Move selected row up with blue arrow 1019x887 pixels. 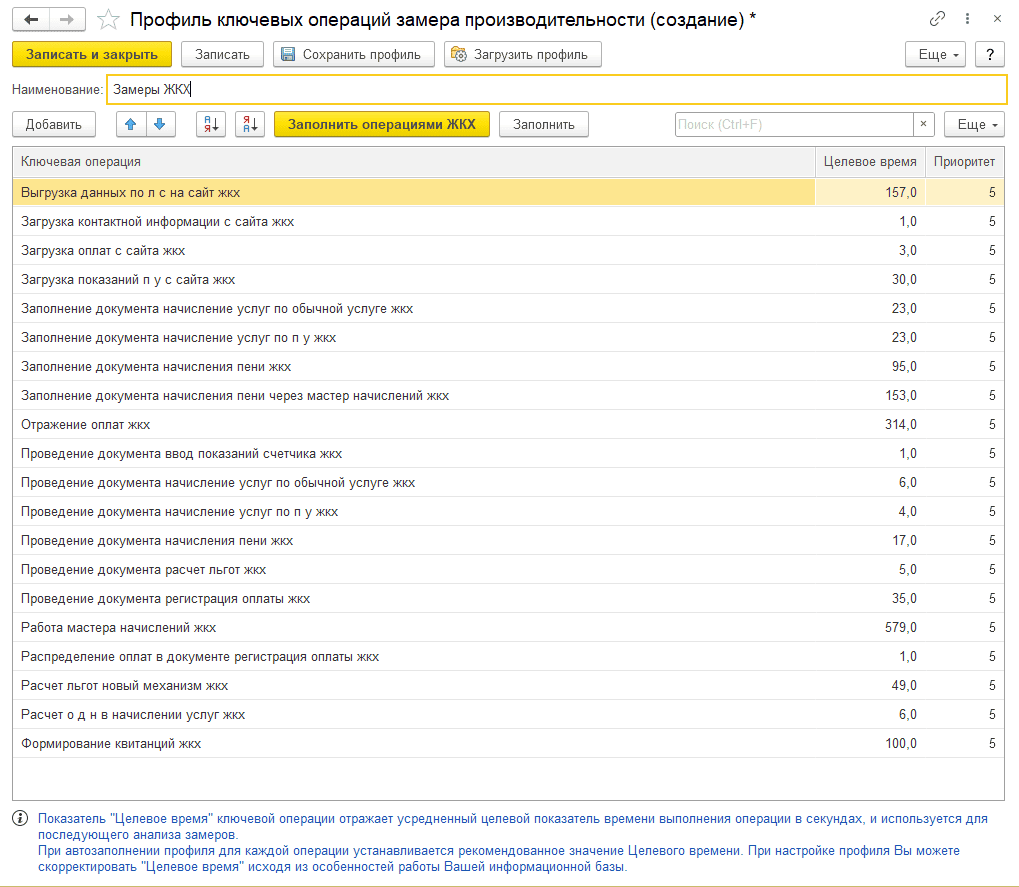(x=131, y=124)
